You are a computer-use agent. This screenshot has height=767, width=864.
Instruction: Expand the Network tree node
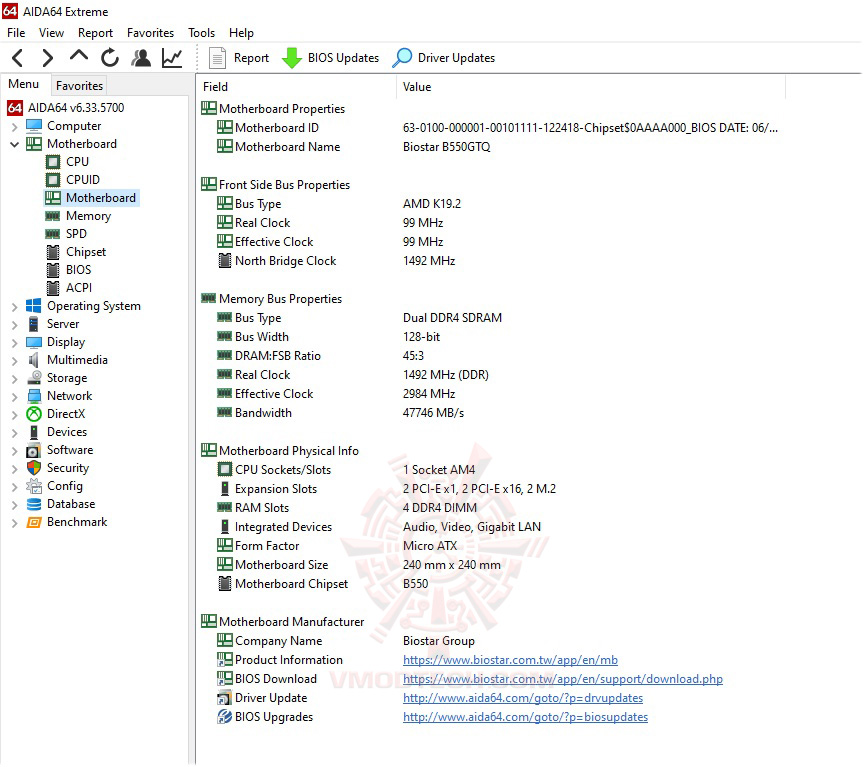click(15, 397)
